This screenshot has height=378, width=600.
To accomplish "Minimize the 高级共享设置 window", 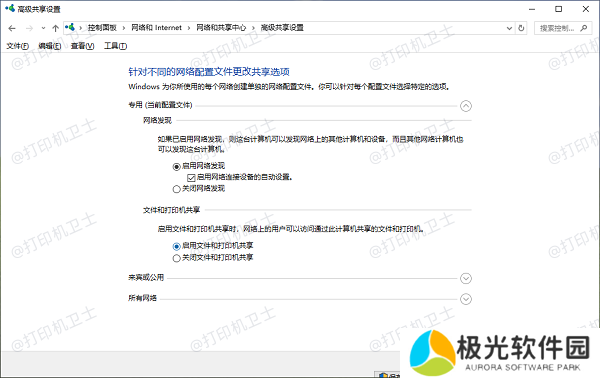I will pos(532,9).
